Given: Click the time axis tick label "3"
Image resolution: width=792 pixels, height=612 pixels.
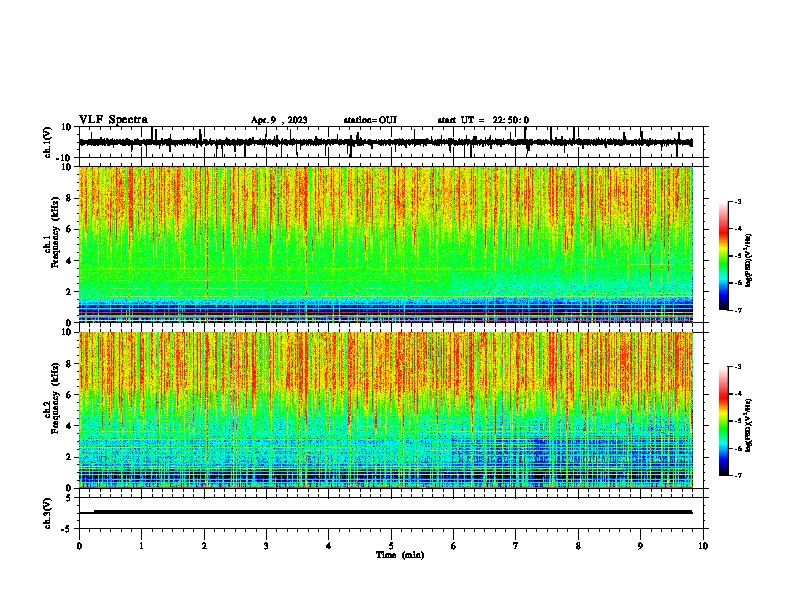Looking at the screenshot, I should point(266,546).
